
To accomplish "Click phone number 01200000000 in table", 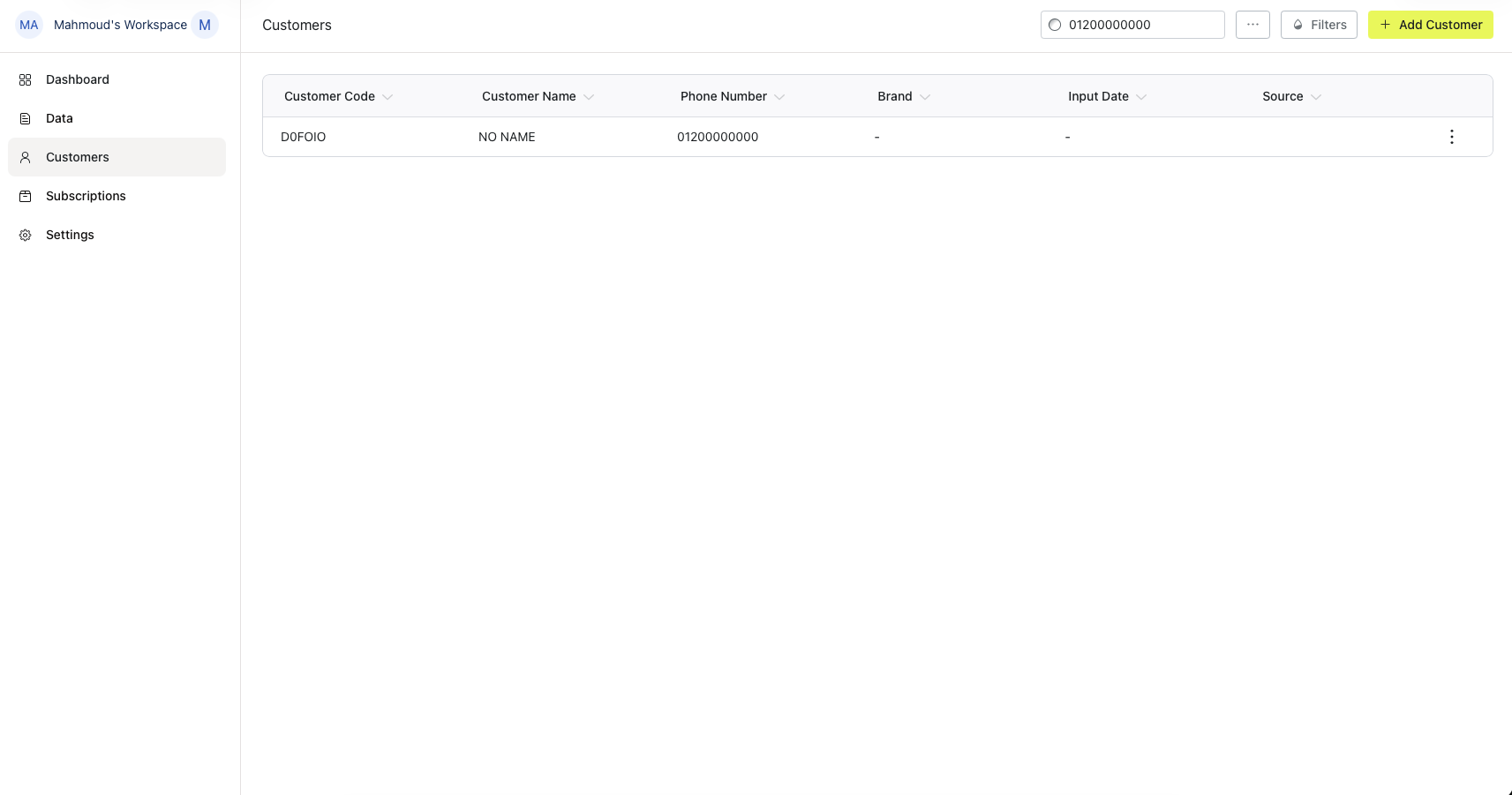I will pyautogui.click(x=718, y=137).
